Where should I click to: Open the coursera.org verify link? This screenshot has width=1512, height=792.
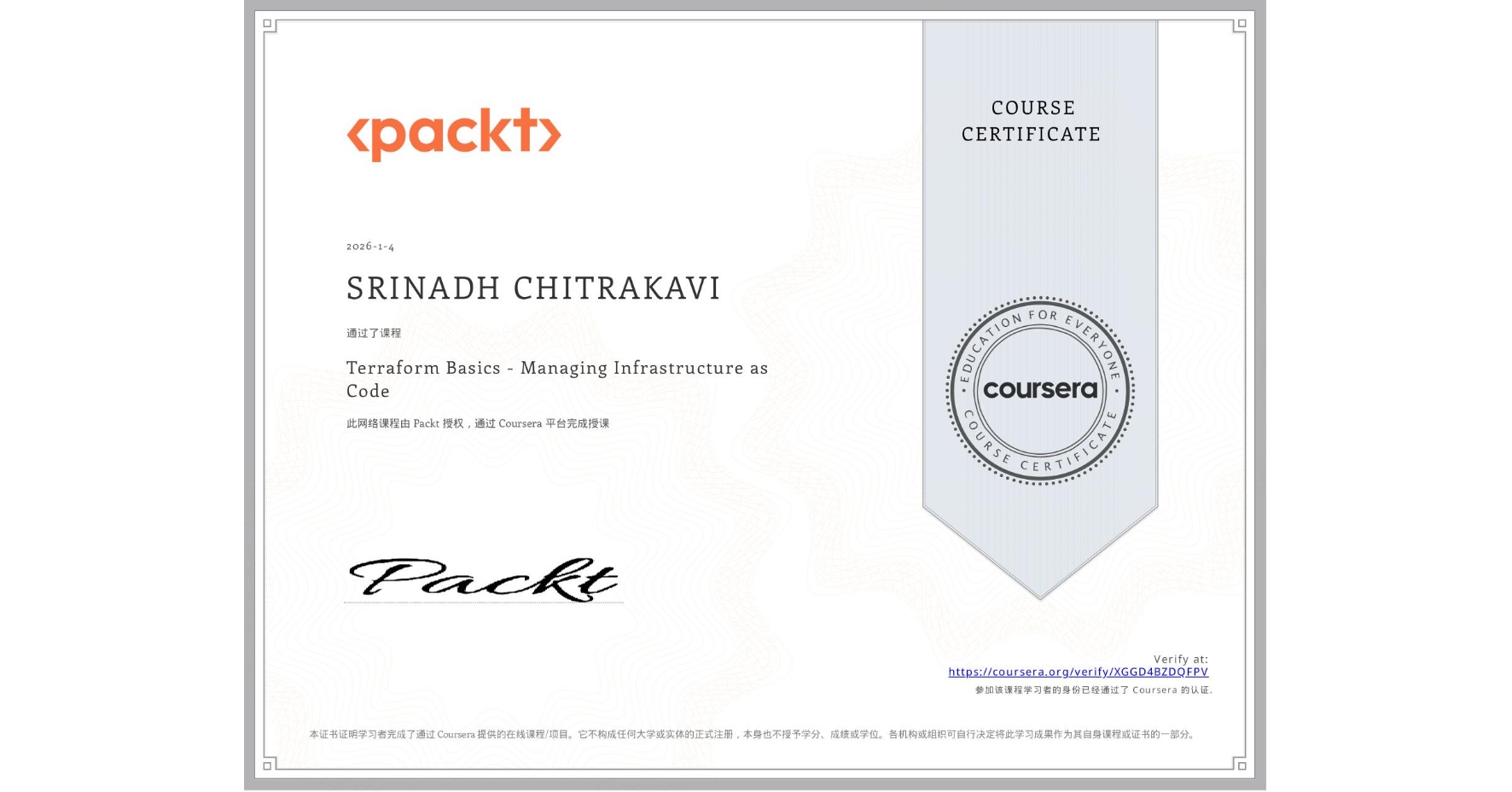coord(1078,672)
